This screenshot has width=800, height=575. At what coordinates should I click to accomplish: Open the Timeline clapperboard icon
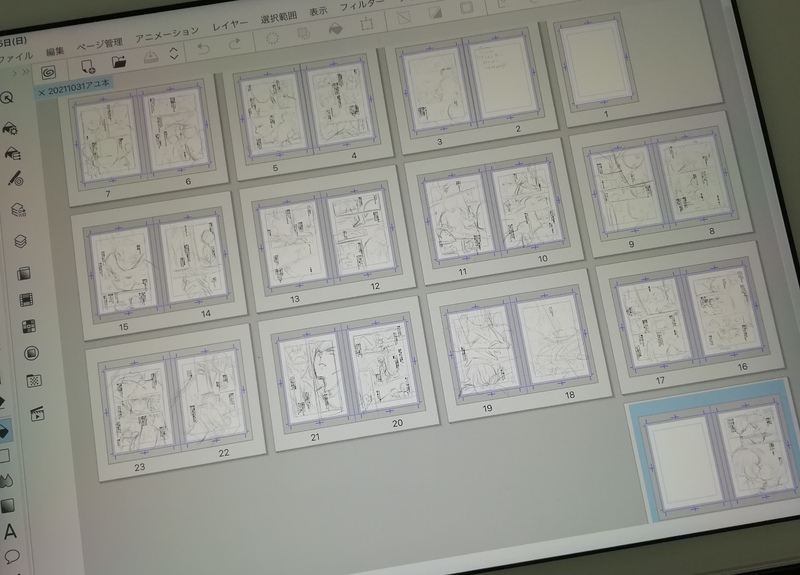tap(37, 413)
